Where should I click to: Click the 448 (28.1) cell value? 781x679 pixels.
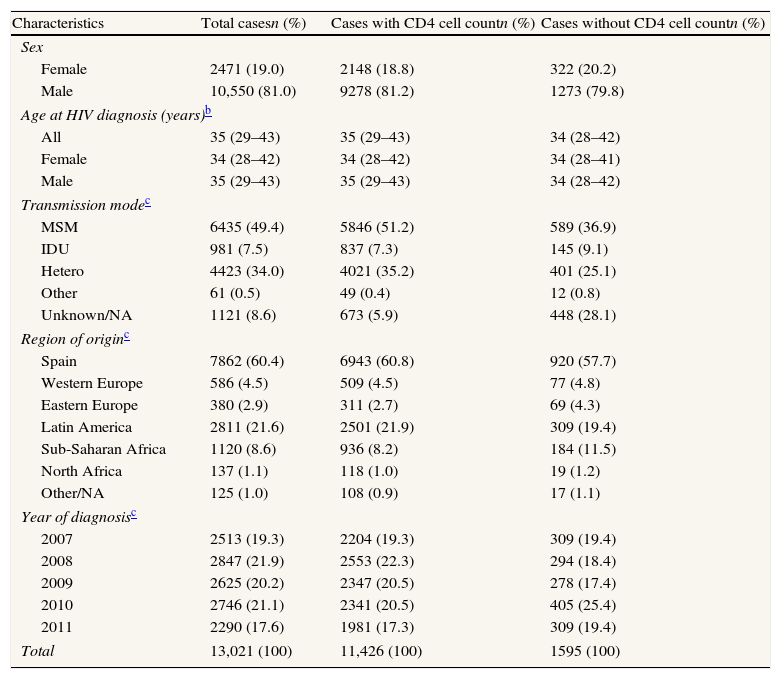582,316
